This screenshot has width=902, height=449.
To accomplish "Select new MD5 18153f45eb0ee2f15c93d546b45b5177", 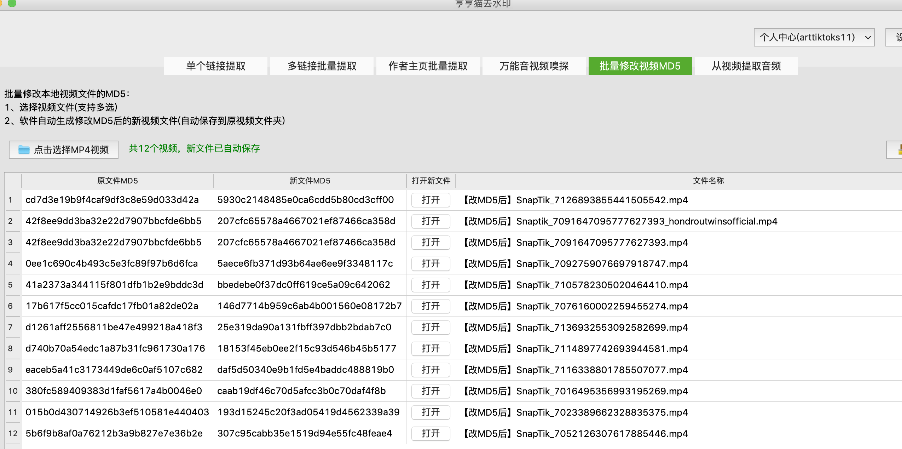I will click(307, 348).
